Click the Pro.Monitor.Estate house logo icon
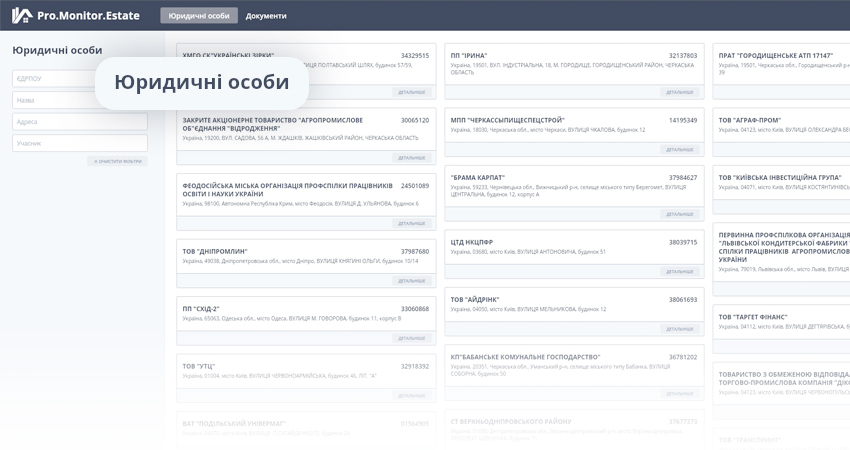850x450 pixels. point(21,15)
